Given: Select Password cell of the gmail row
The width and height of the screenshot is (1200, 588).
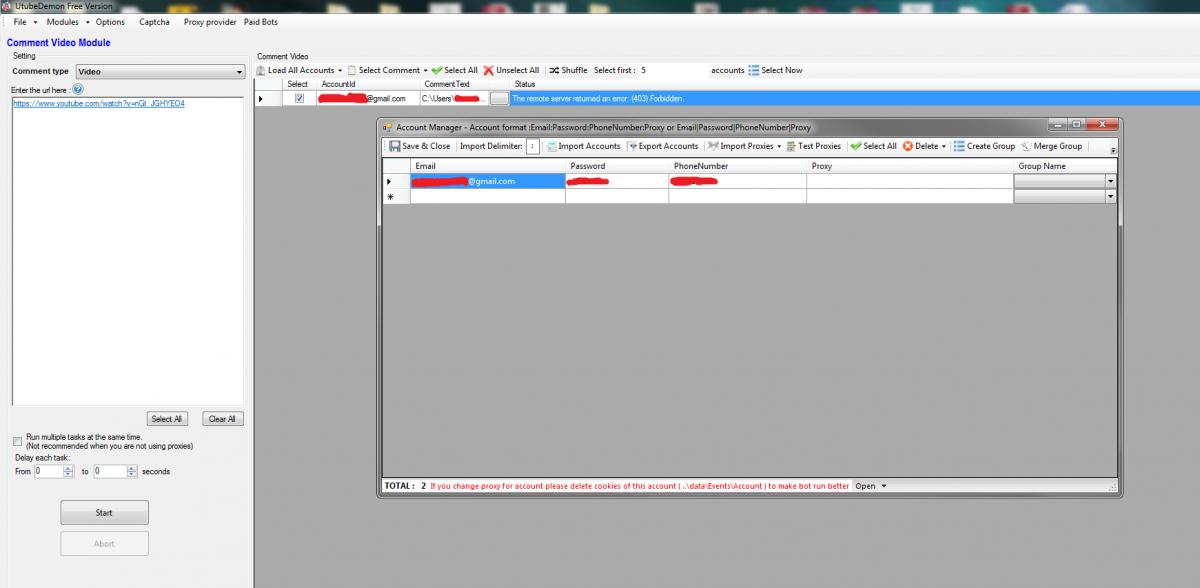Looking at the screenshot, I should tap(617, 181).
